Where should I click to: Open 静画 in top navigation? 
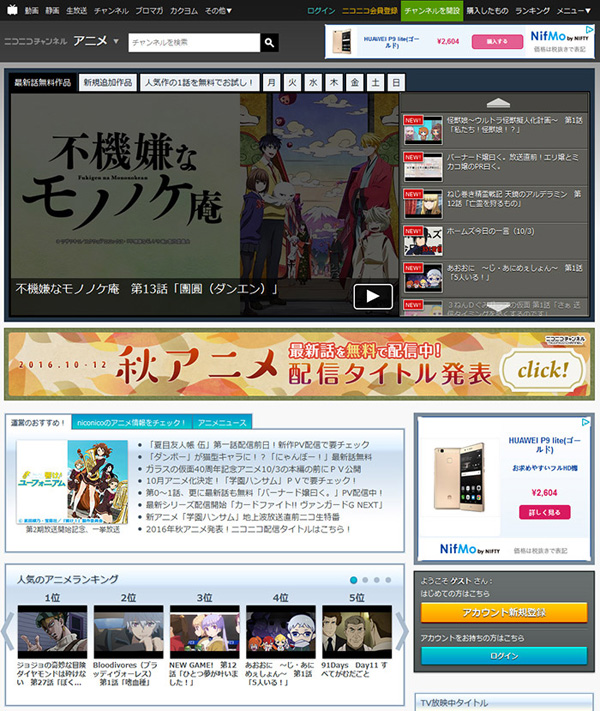point(52,10)
